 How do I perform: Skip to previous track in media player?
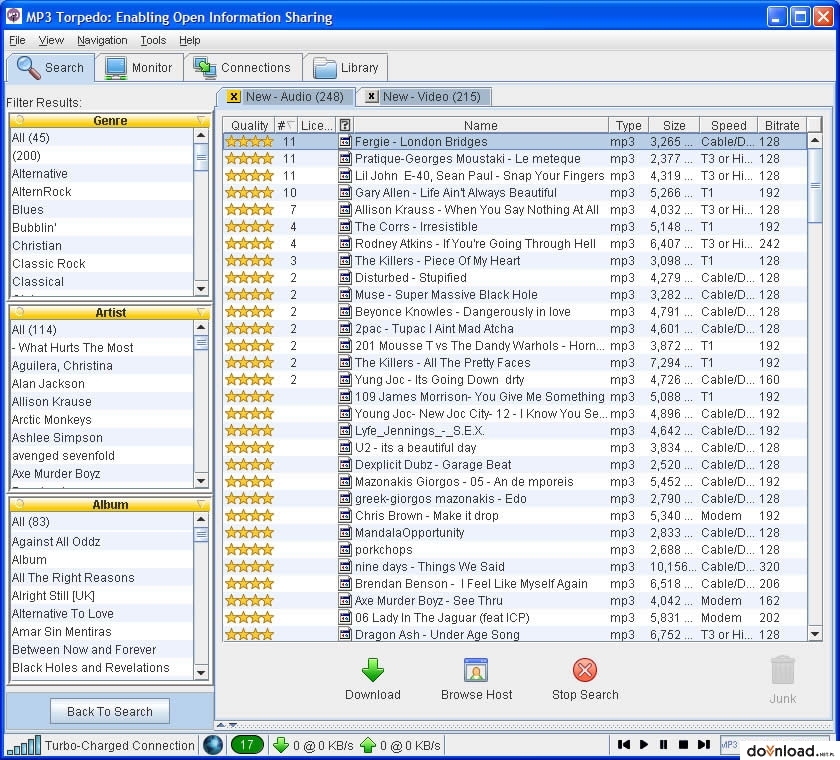click(624, 744)
